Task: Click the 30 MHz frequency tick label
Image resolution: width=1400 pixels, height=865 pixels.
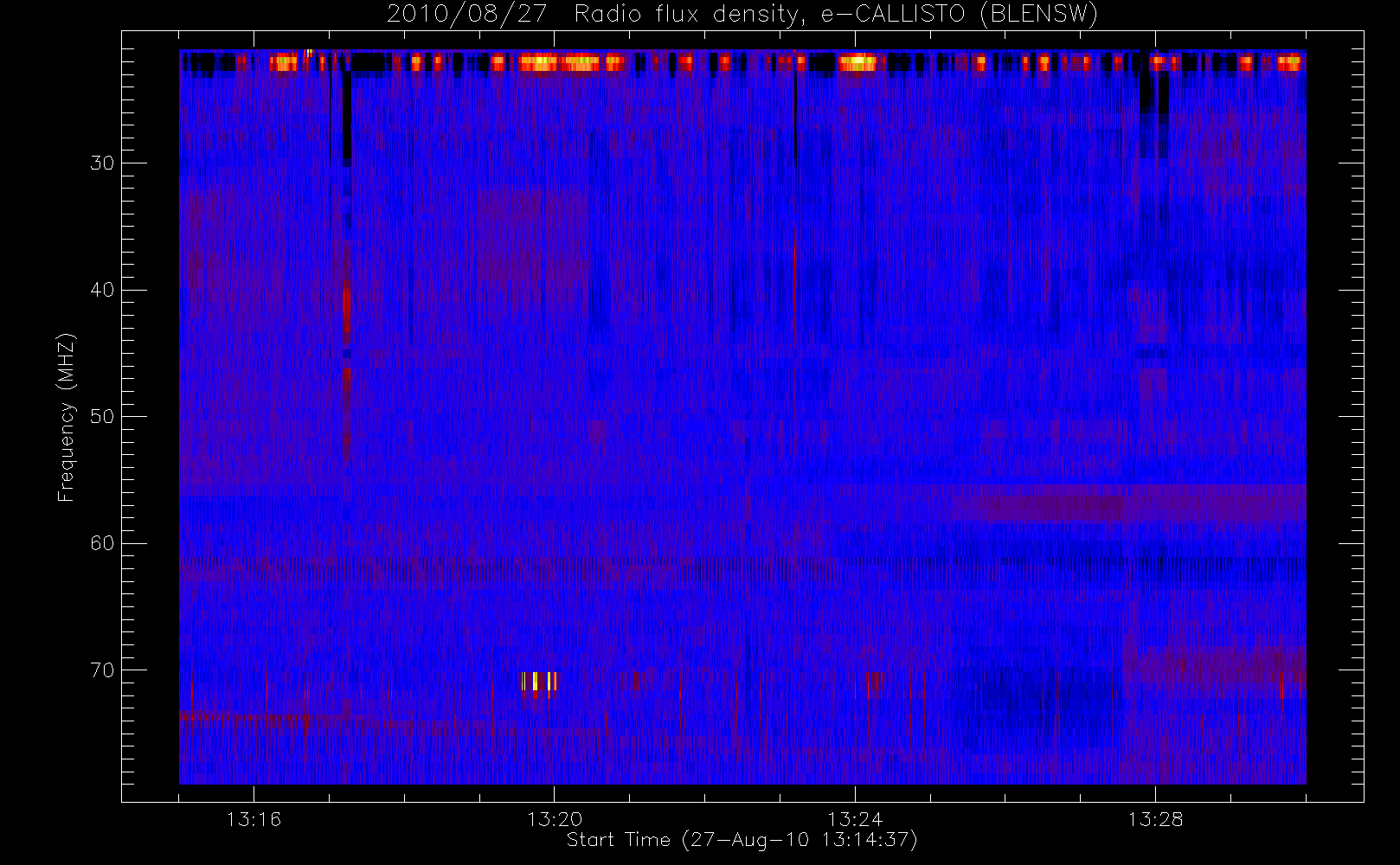Action: tap(102, 163)
